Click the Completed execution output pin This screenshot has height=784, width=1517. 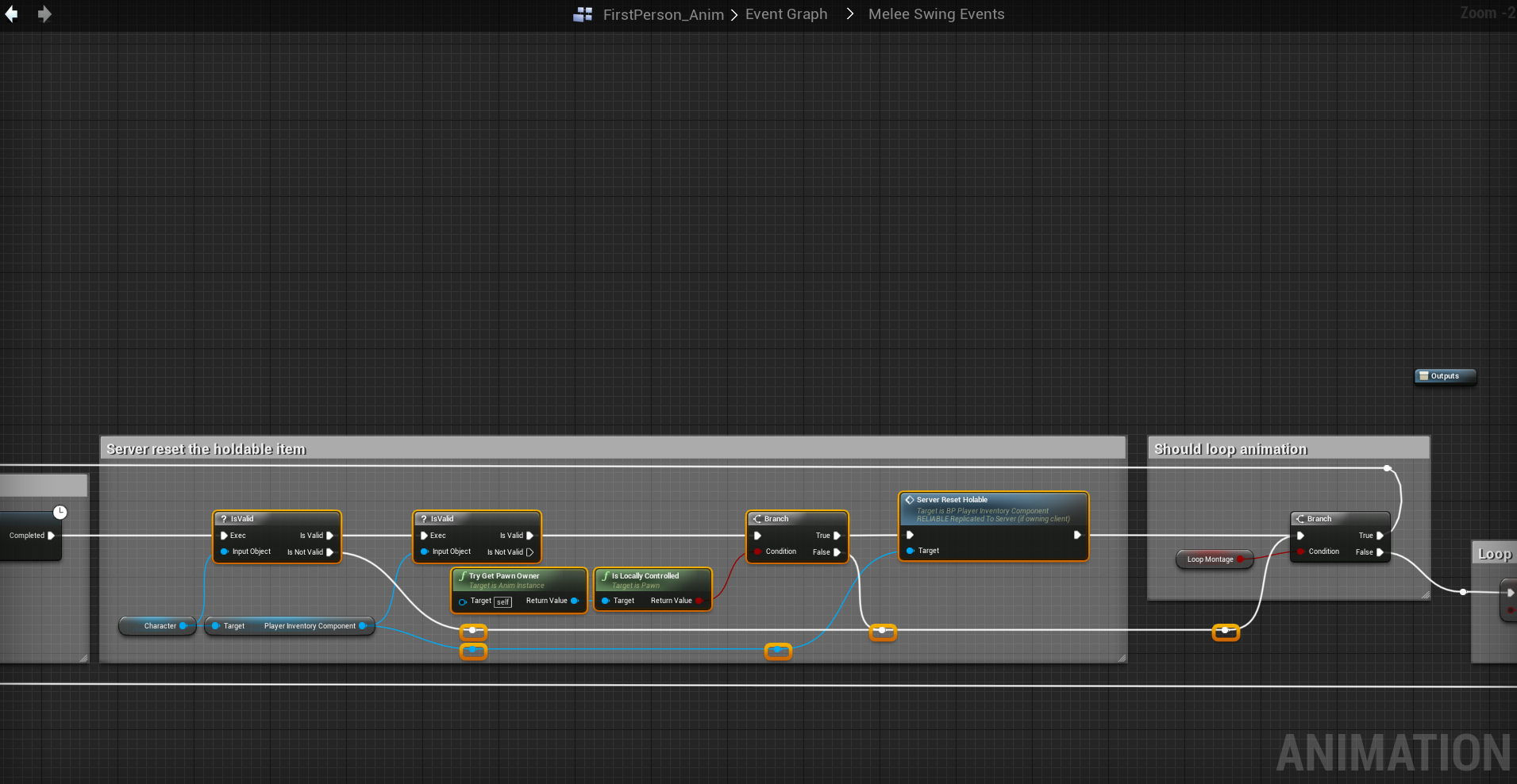(52, 536)
